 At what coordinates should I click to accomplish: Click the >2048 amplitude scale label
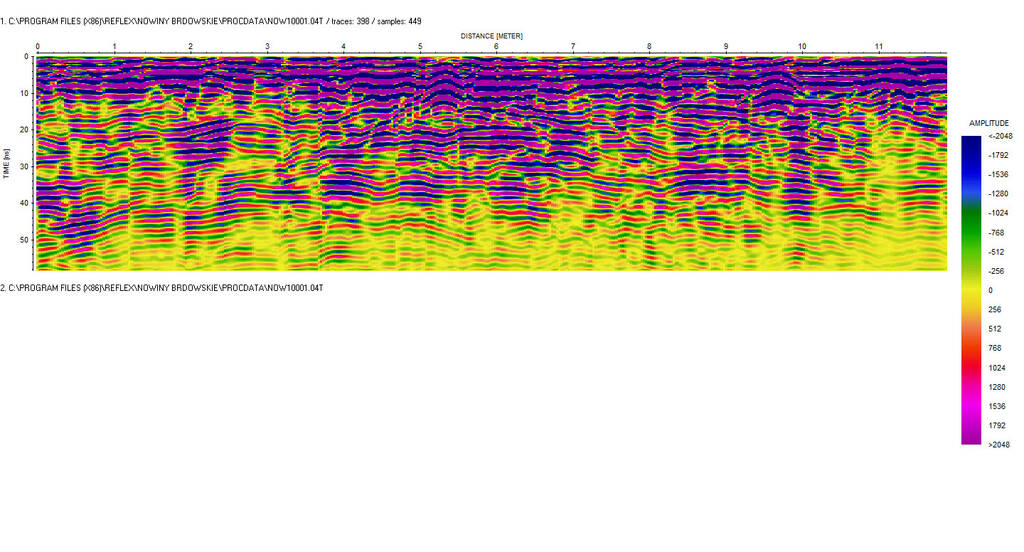tap(1000, 445)
